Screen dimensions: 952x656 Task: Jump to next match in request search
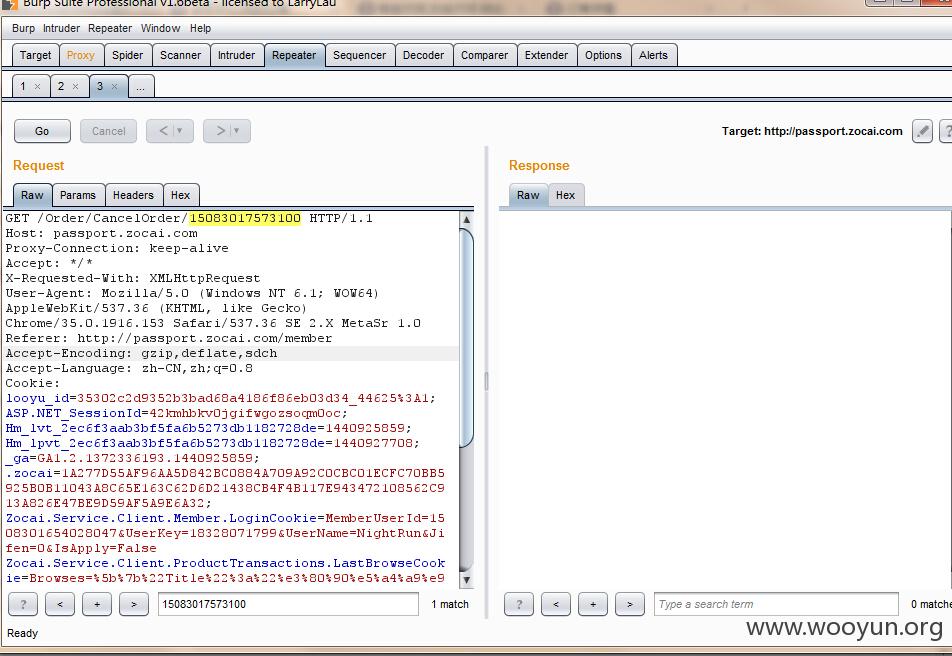[134, 604]
